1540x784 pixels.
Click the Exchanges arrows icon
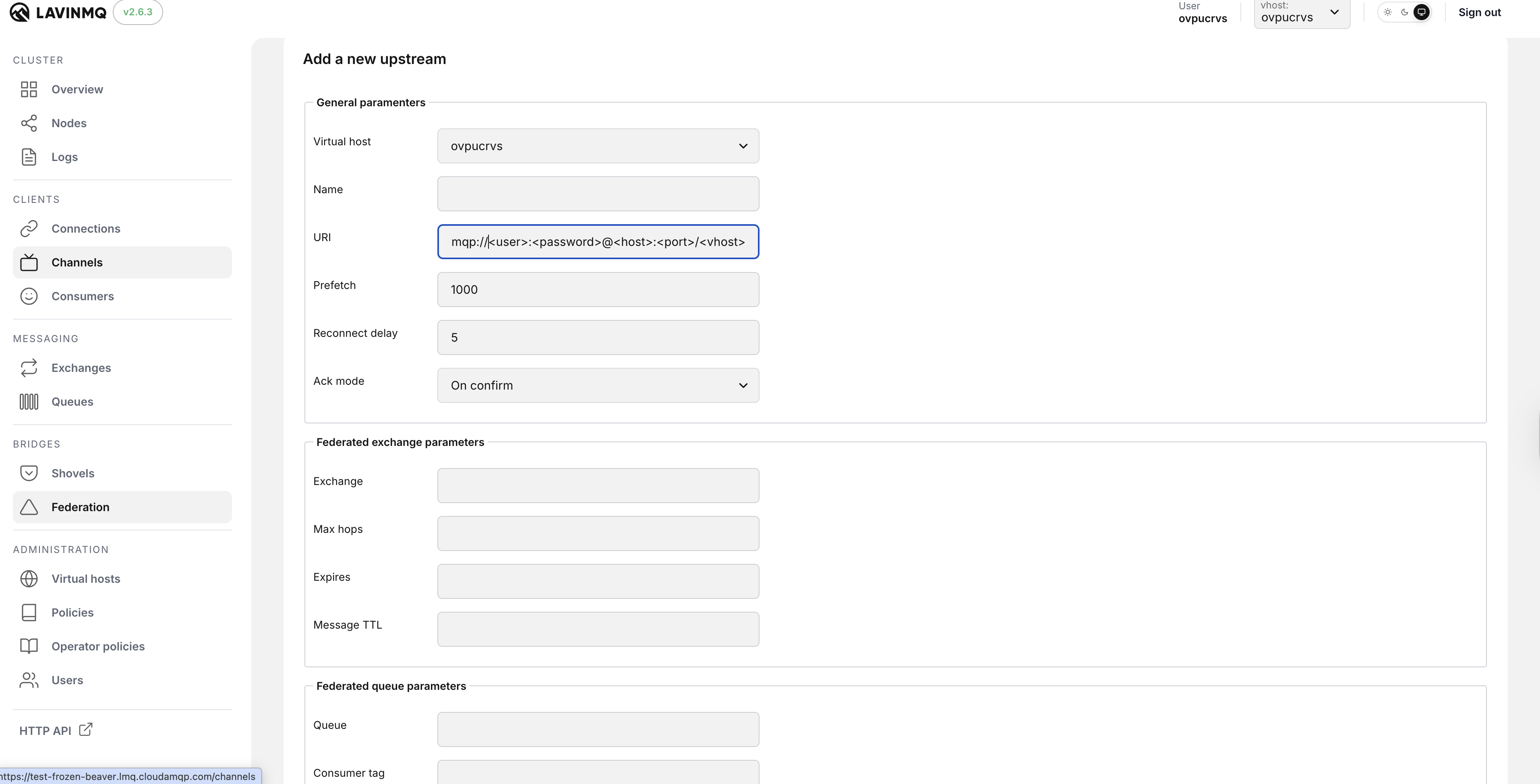(29, 368)
